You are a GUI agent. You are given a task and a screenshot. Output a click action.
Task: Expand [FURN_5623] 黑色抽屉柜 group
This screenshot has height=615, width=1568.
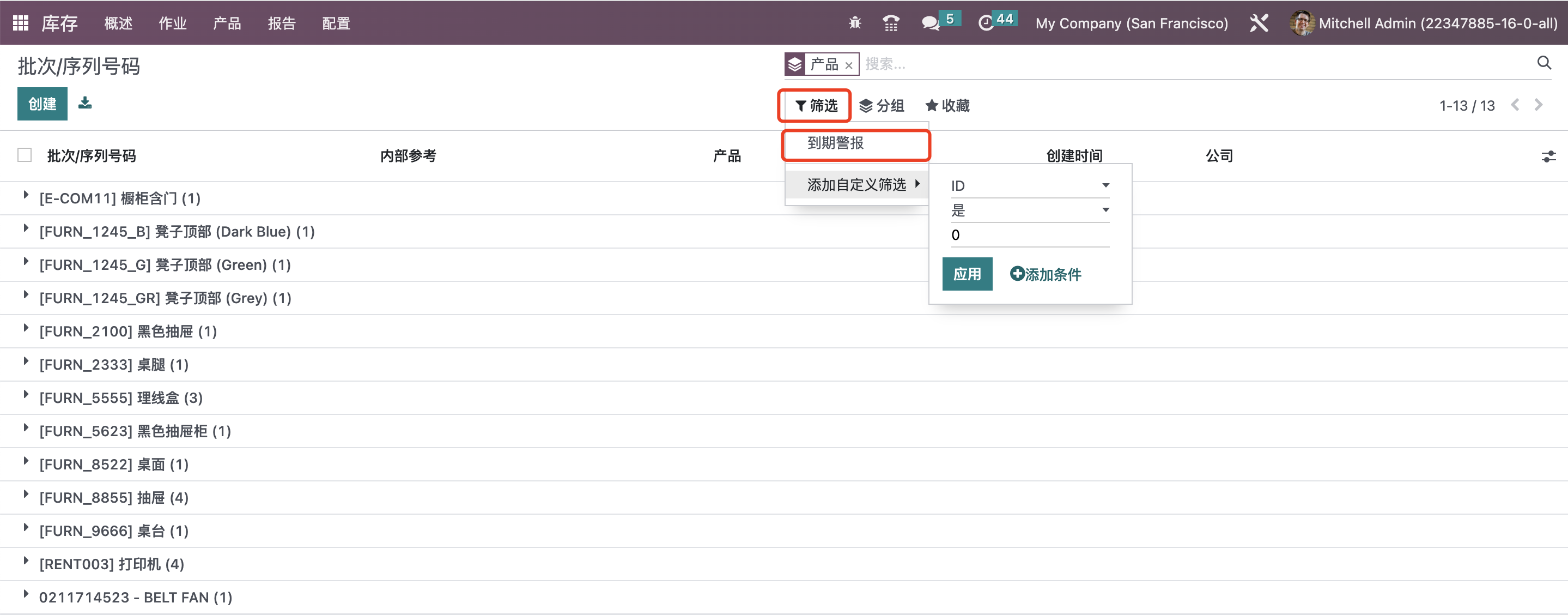[26, 428]
